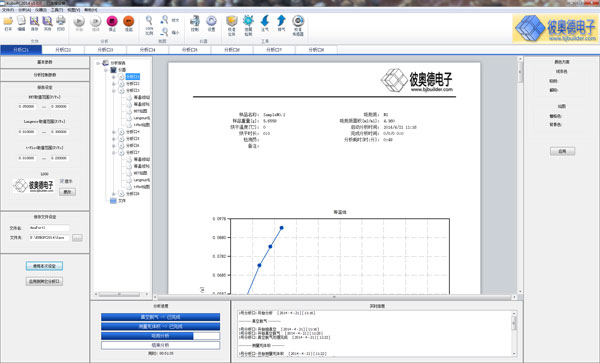
Task: Click the orange round button beside stop
Action: [129, 21]
